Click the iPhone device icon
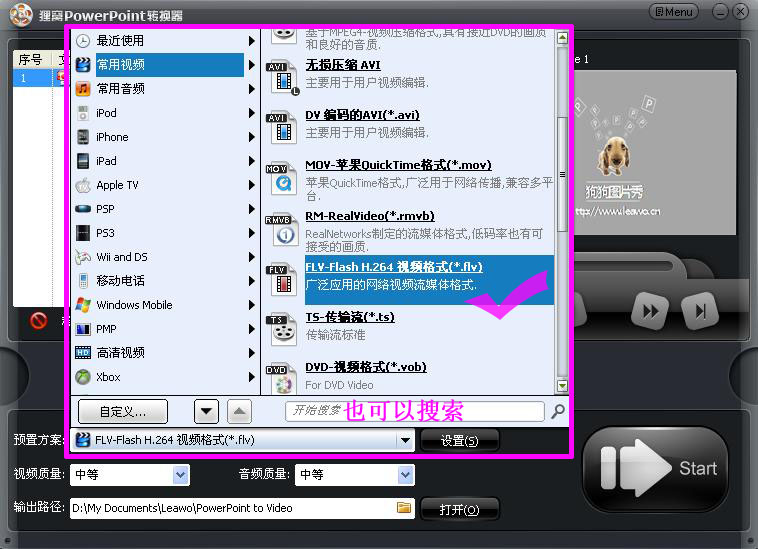The width and height of the screenshot is (758, 549). [x=83, y=137]
